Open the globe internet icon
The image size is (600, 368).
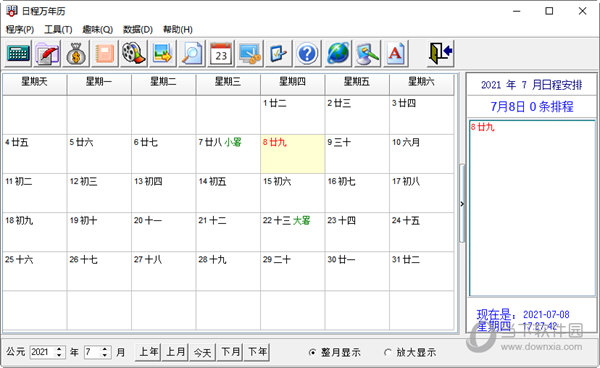tap(338, 54)
